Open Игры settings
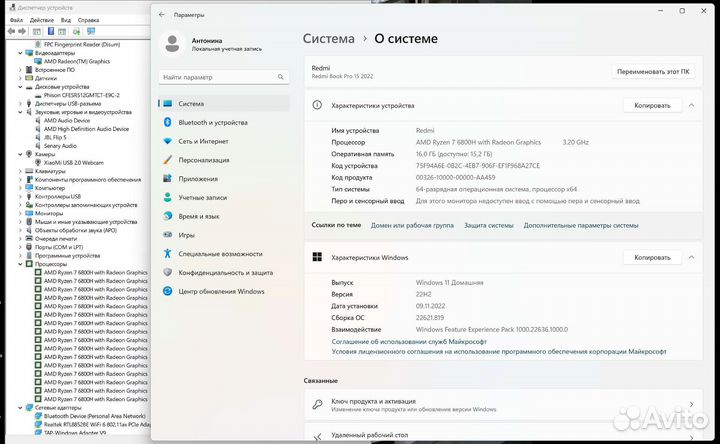Image resolution: width=720 pixels, height=444 pixels. [224, 235]
